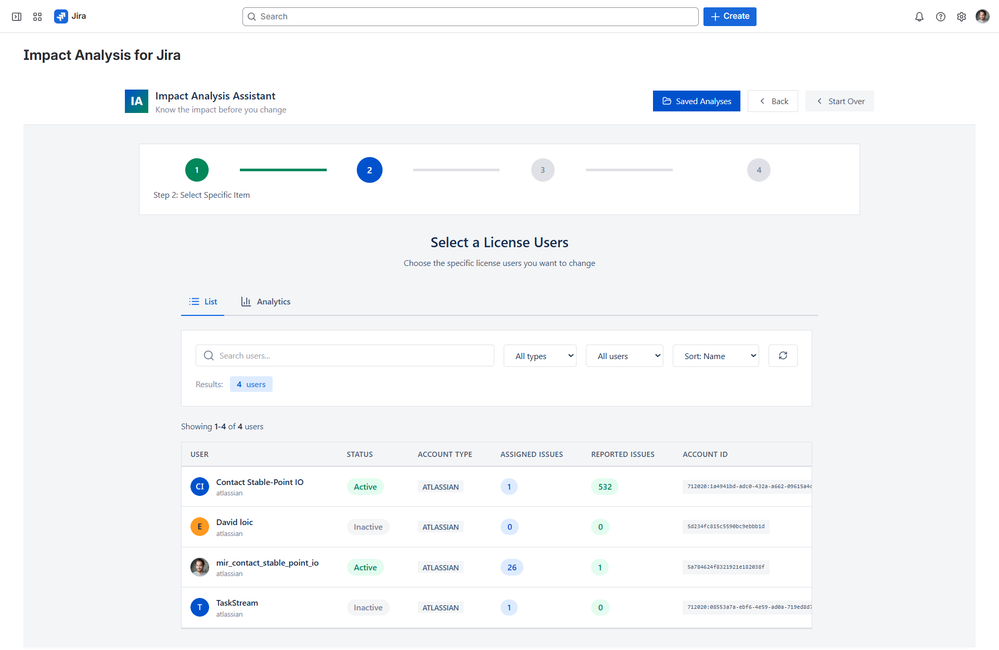Click account ID of Contact Stable-Point IO
This screenshot has height=650, width=999.
tap(747, 487)
